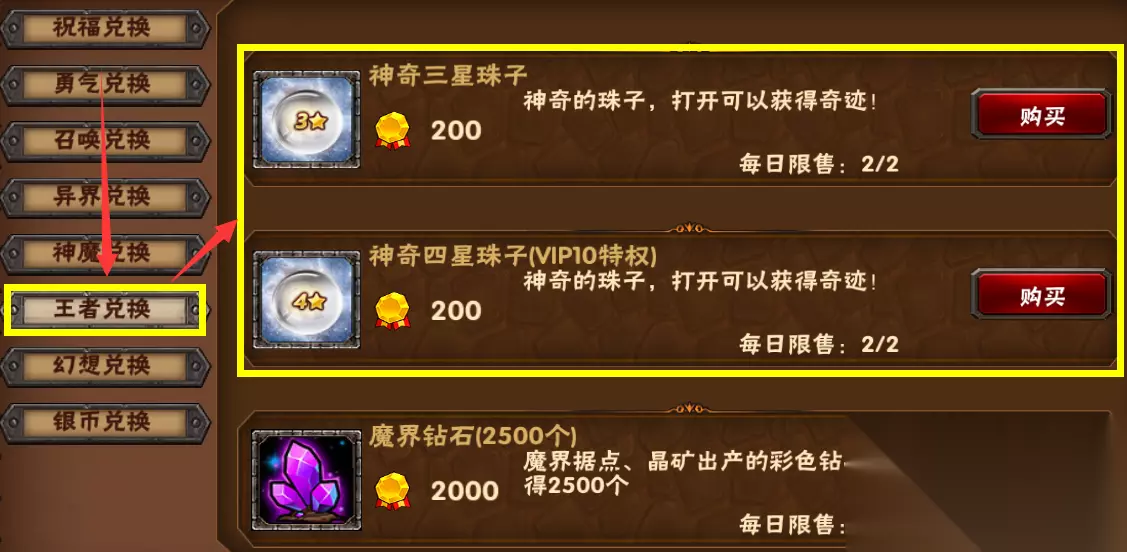Switch to the 幻想兑换 tab
The width and height of the screenshot is (1127, 552).
point(105,366)
